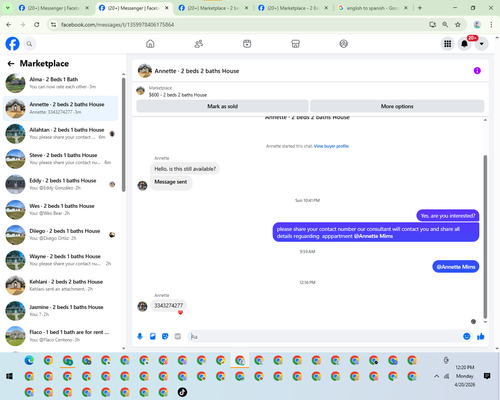500x400 pixels.
Task: Open Steve - 2 beds 1 baths chat
Action: coord(60,159)
